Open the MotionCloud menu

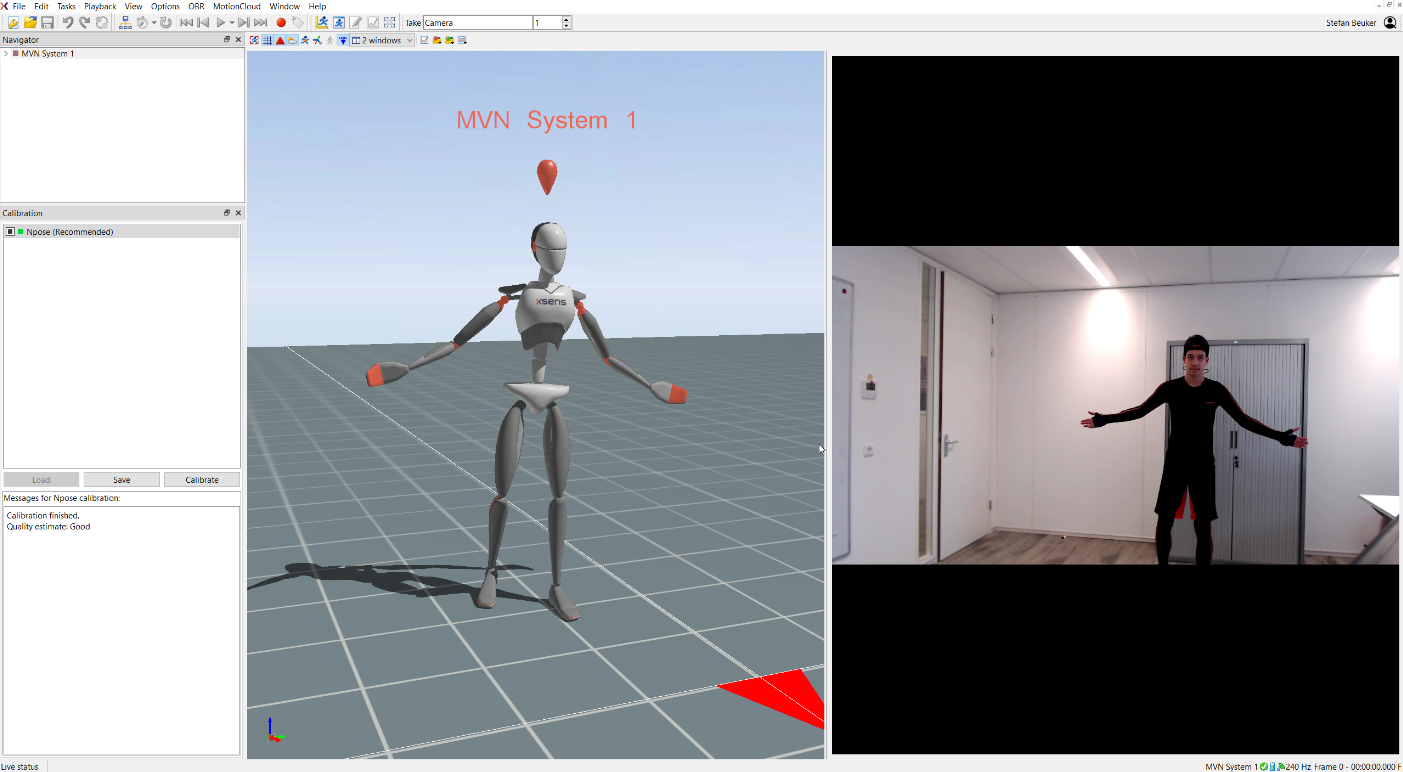point(237,6)
